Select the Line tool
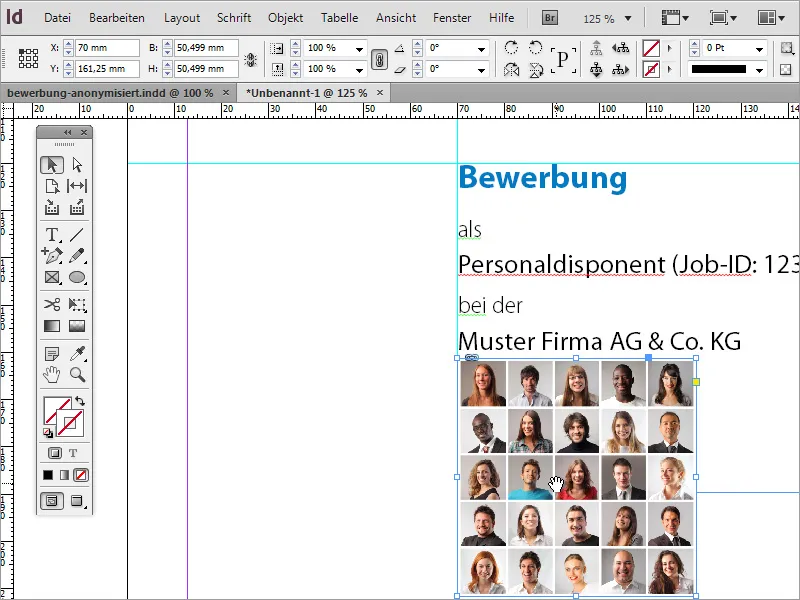 pos(77,235)
